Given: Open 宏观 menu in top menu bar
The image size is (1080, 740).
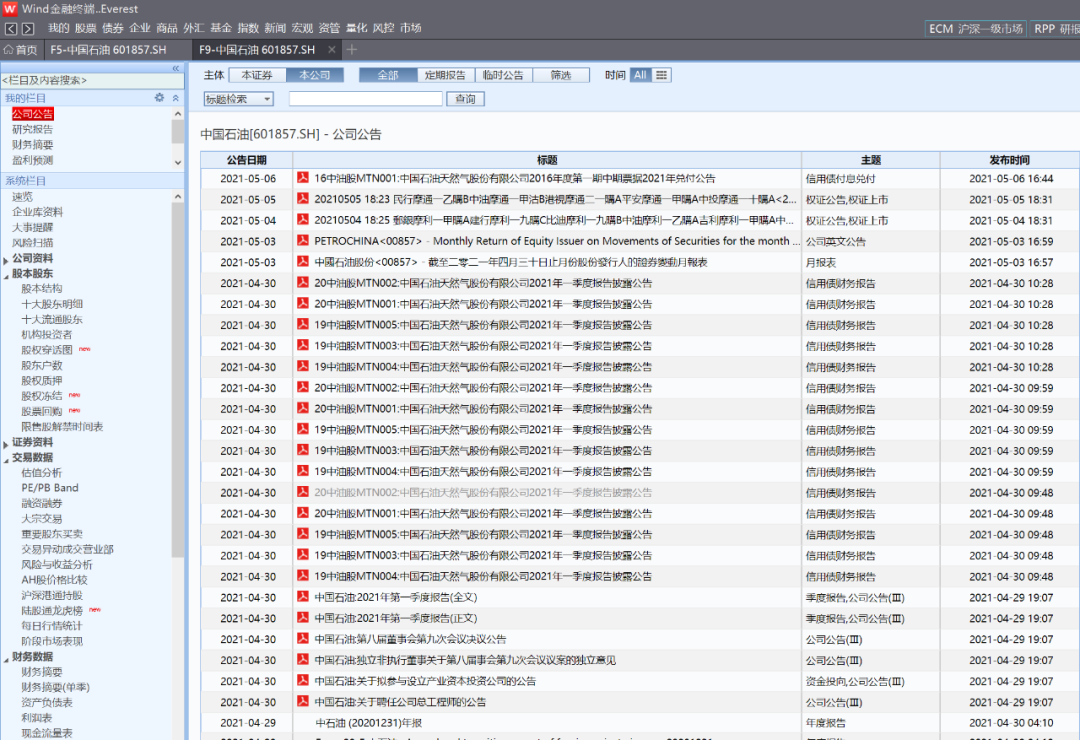Looking at the screenshot, I should click(302, 28).
